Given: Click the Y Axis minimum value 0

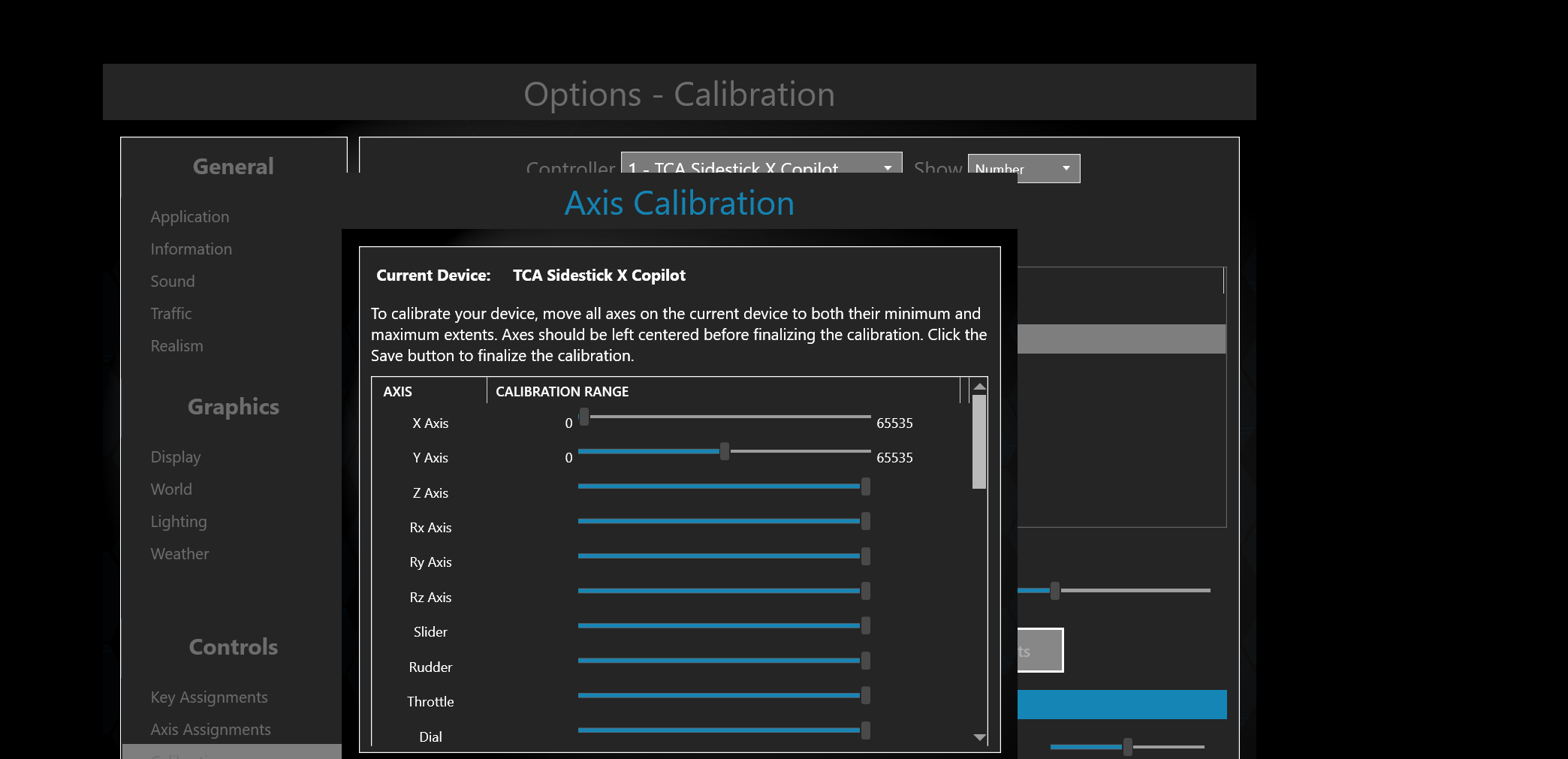Looking at the screenshot, I should [568, 458].
